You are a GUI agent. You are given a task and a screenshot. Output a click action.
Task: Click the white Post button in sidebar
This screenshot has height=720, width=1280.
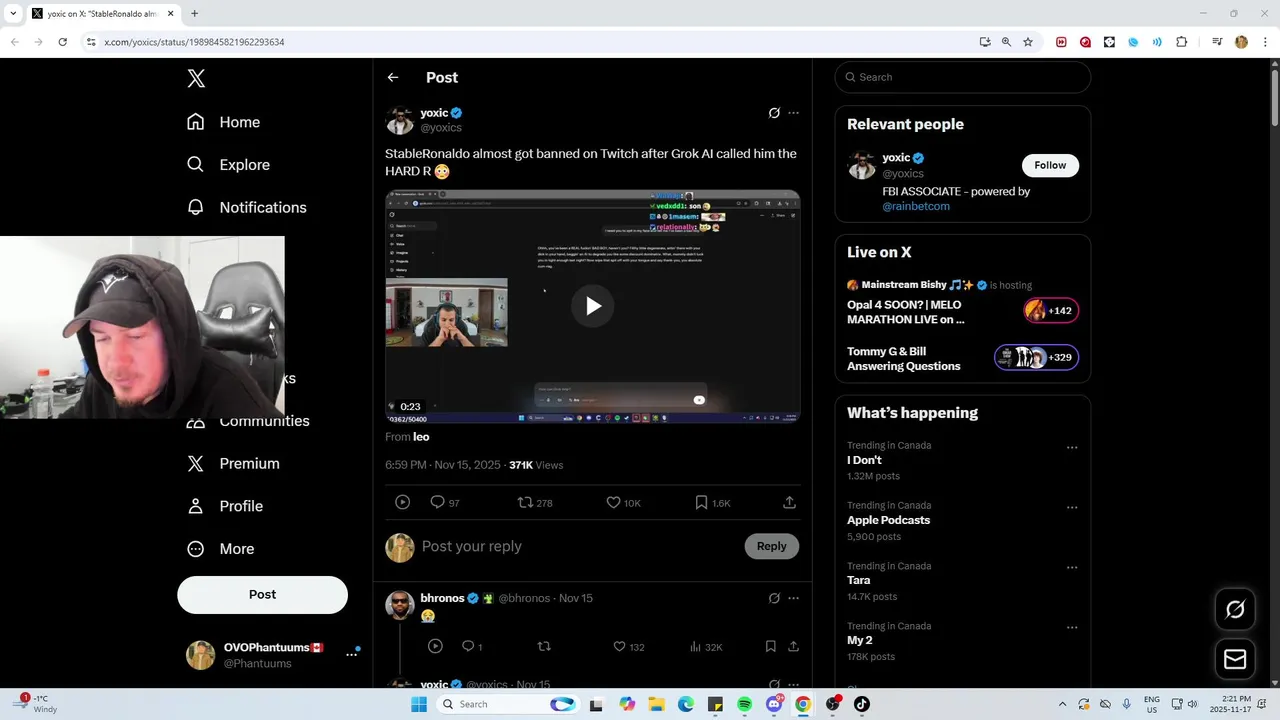coord(262,594)
